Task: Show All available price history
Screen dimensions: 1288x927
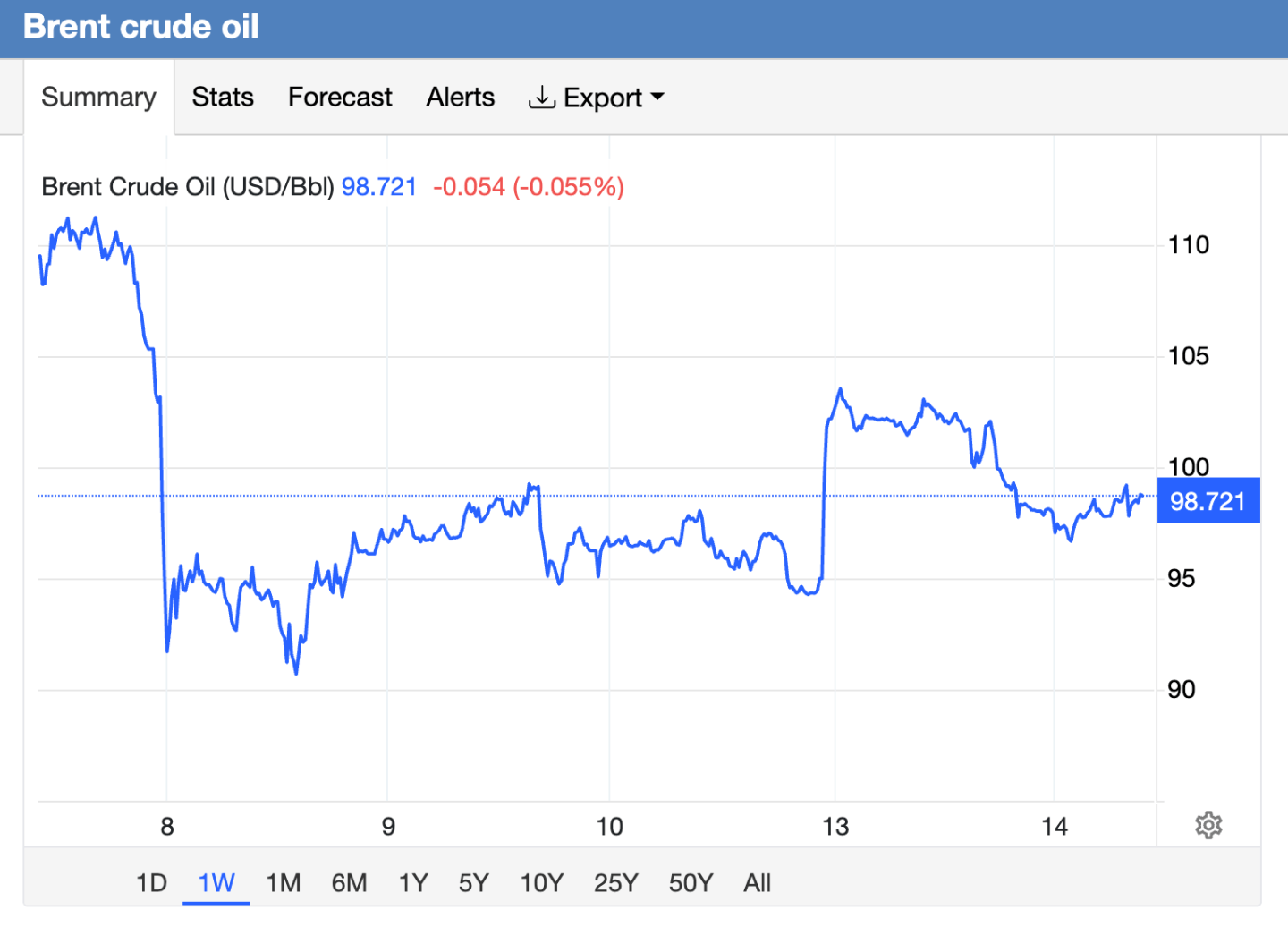Action: (x=757, y=883)
